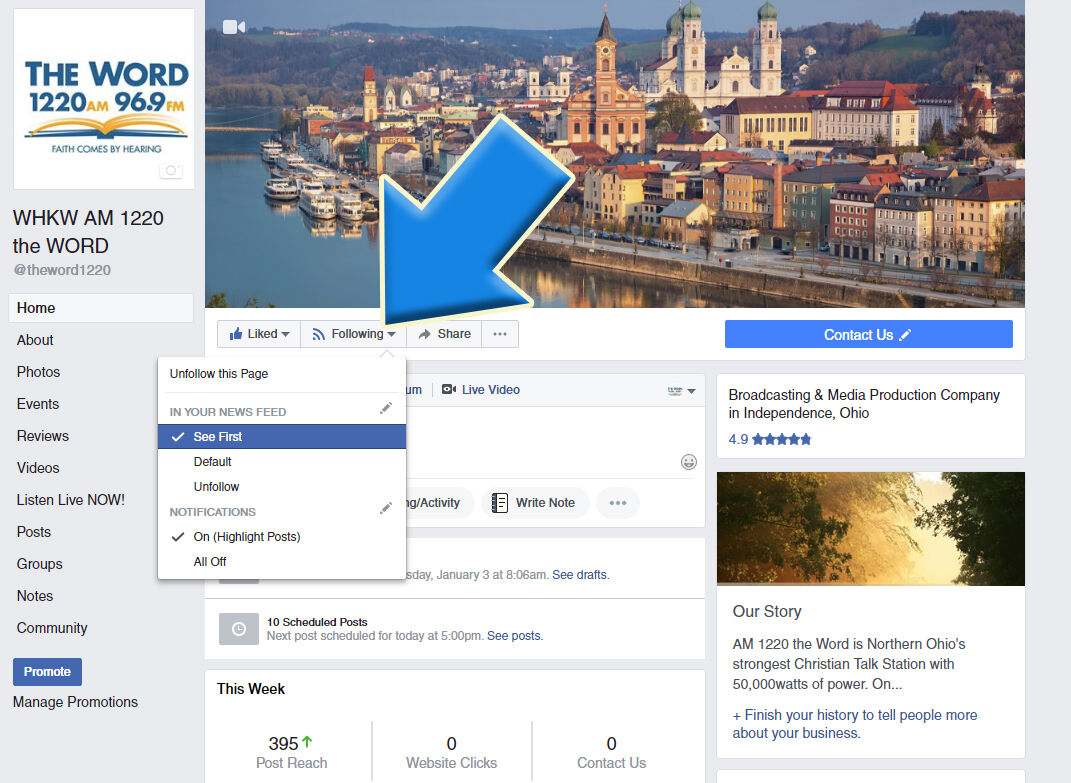Select Unfollow this Page menu entry
The height and width of the screenshot is (783, 1071).
pyautogui.click(x=219, y=374)
